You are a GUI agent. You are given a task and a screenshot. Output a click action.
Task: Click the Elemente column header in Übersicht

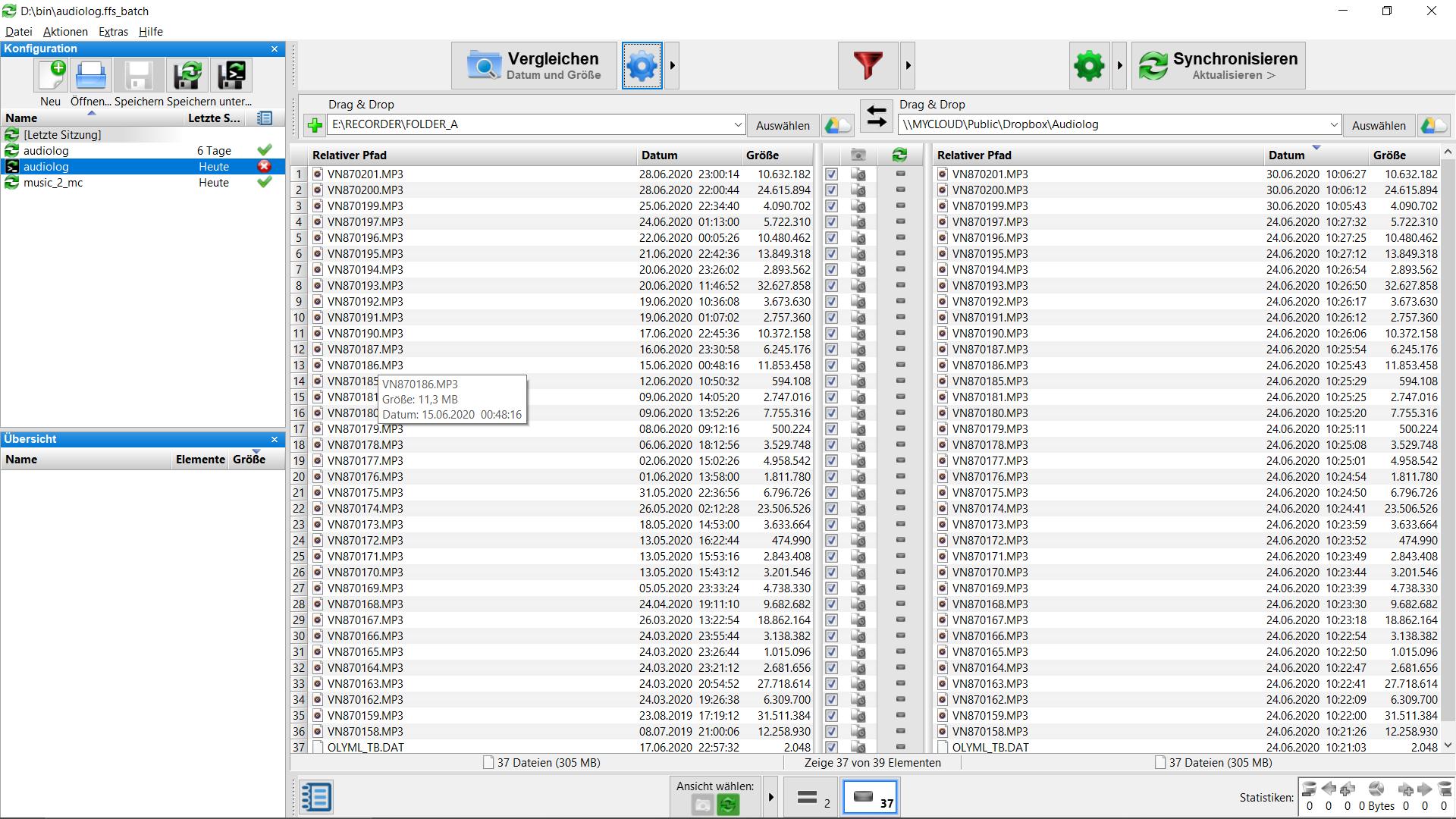(200, 460)
